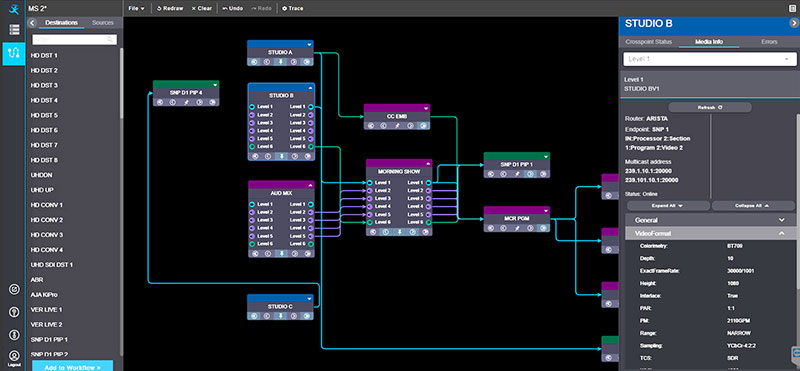Click the Clear toolbar button
The image size is (800, 371).
coord(202,8)
